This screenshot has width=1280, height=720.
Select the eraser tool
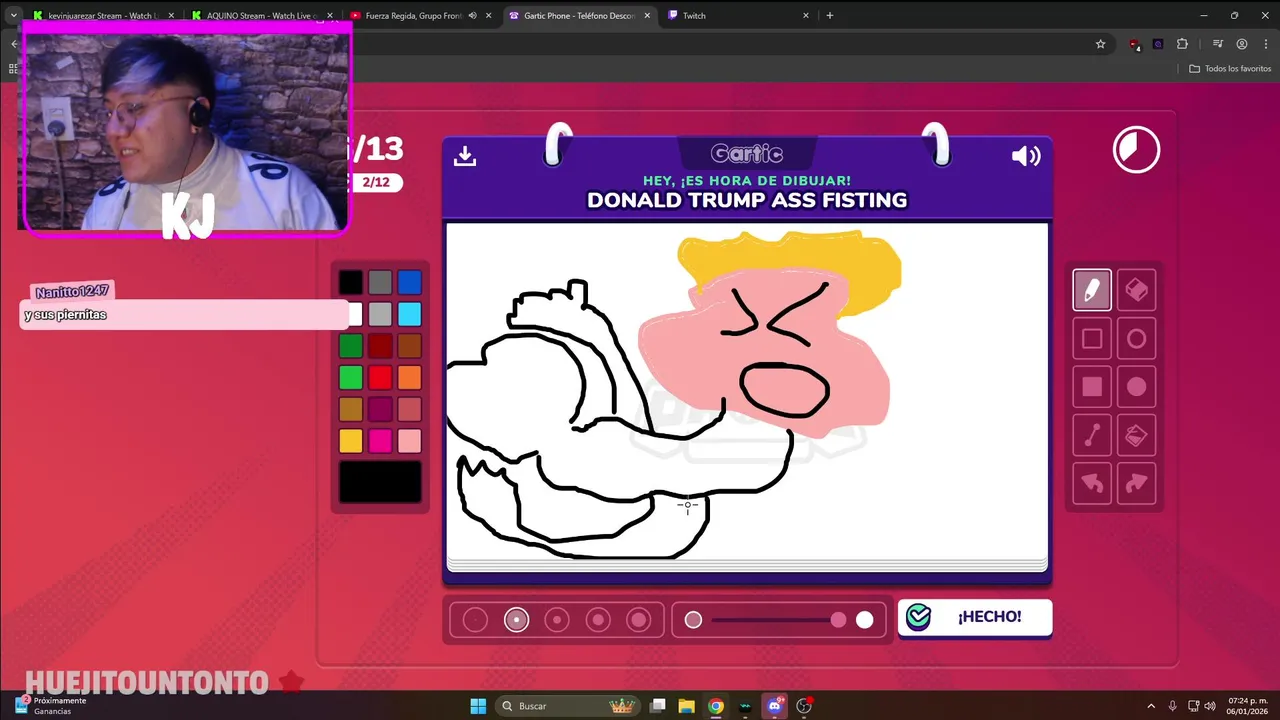pyautogui.click(x=1136, y=290)
